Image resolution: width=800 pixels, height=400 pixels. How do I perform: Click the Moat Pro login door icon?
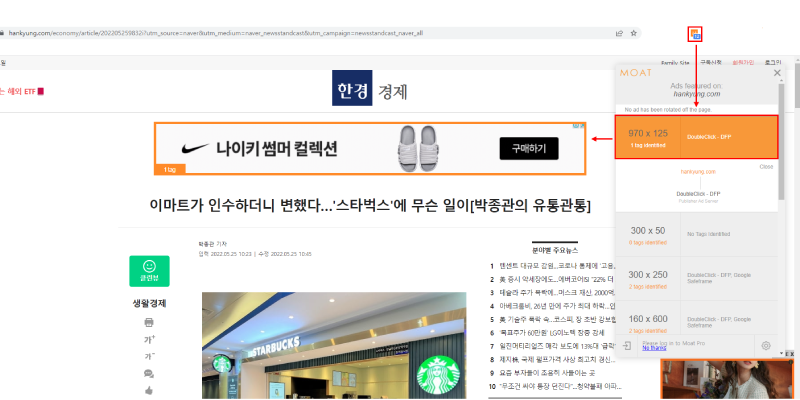628,345
